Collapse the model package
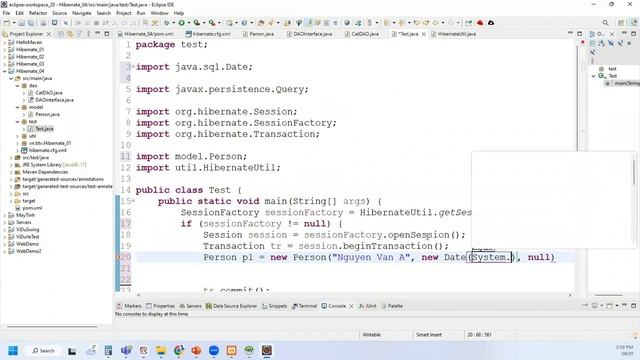The height and width of the screenshot is (360, 640). tap(18, 107)
